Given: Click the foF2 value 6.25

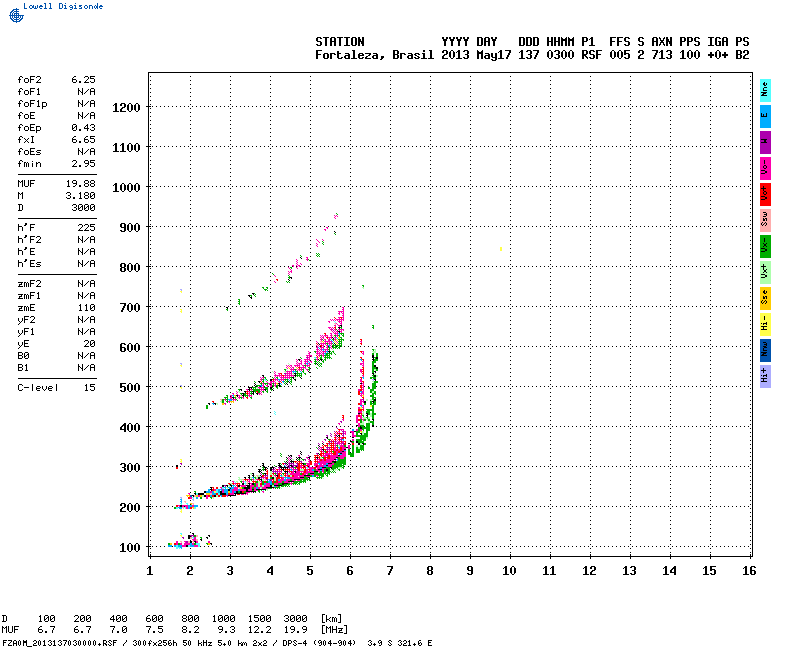Looking at the screenshot, I should [x=83, y=80].
